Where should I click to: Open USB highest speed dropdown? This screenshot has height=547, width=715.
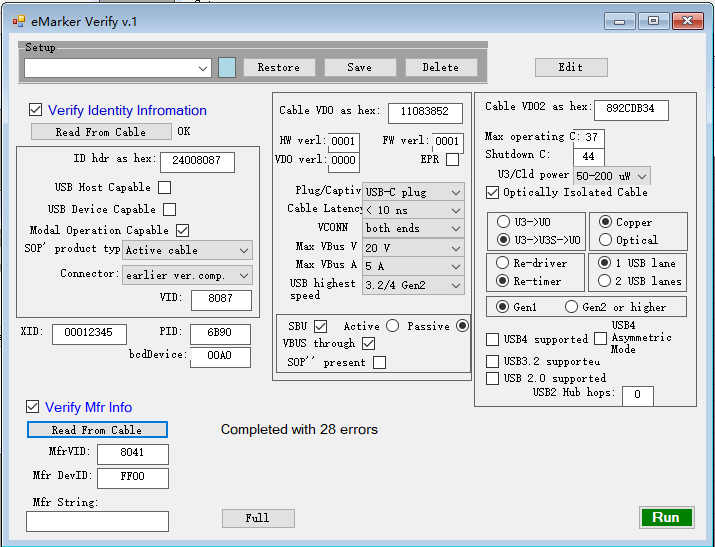pyautogui.click(x=413, y=285)
